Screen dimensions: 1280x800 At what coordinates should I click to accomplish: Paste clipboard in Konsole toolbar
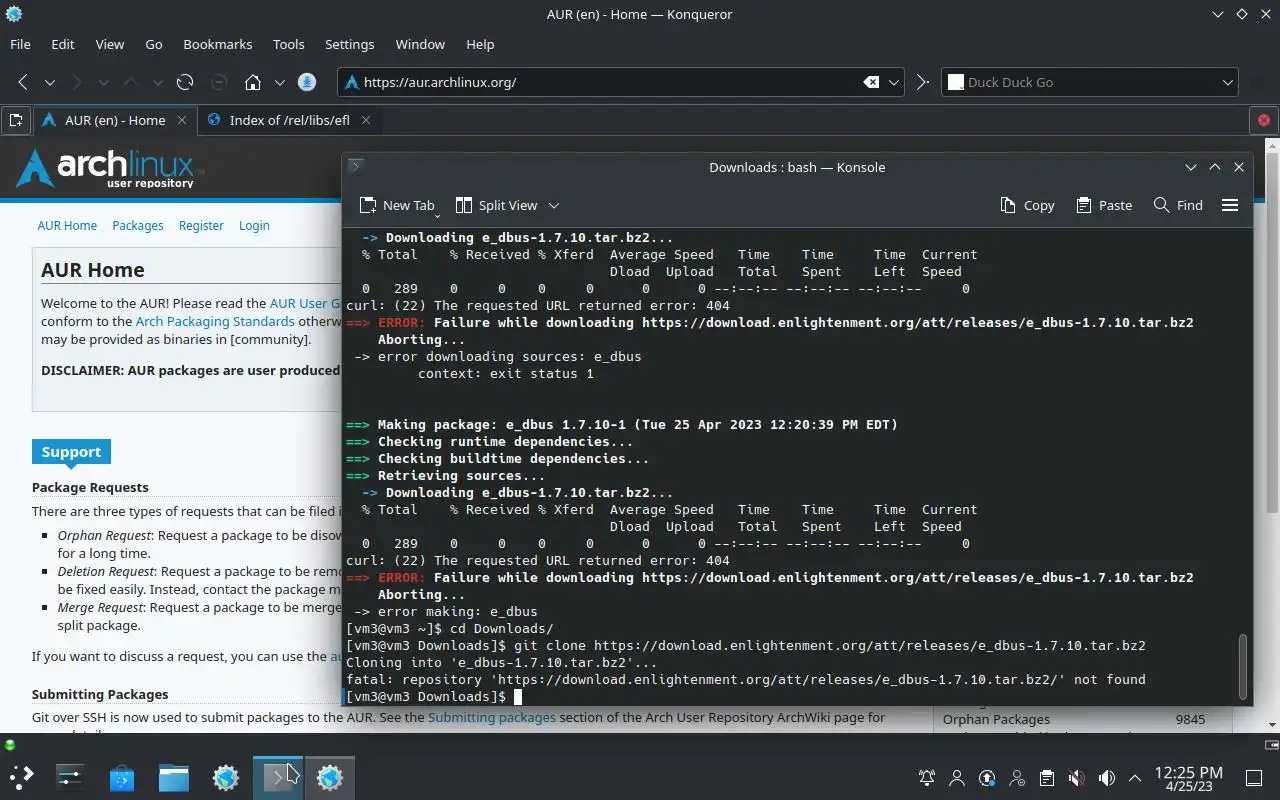(1104, 205)
